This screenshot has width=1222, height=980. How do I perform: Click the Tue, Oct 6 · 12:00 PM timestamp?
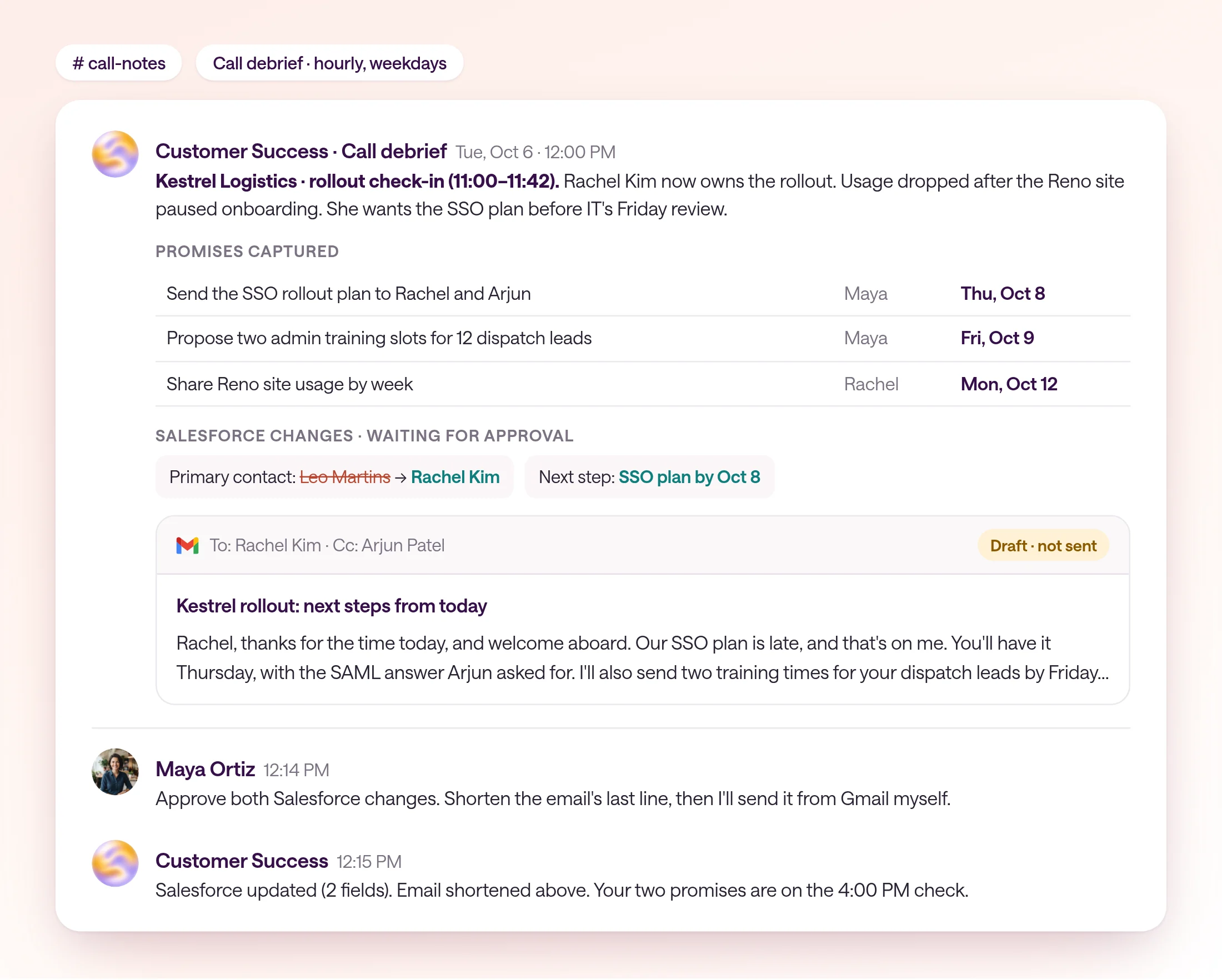tap(535, 152)
